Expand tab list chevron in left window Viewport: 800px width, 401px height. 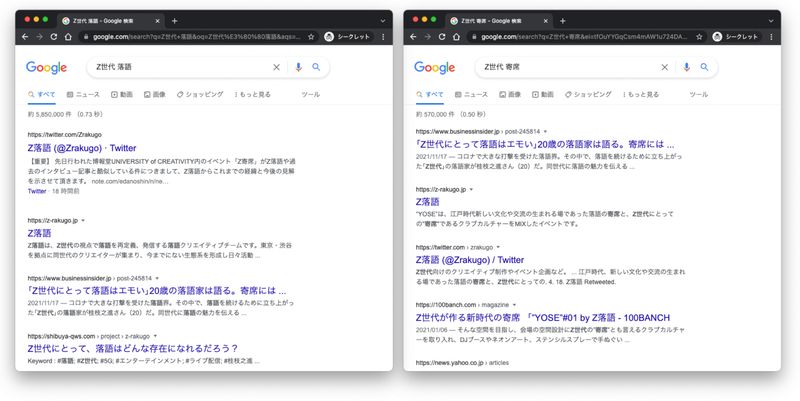(x=383, y=21)
